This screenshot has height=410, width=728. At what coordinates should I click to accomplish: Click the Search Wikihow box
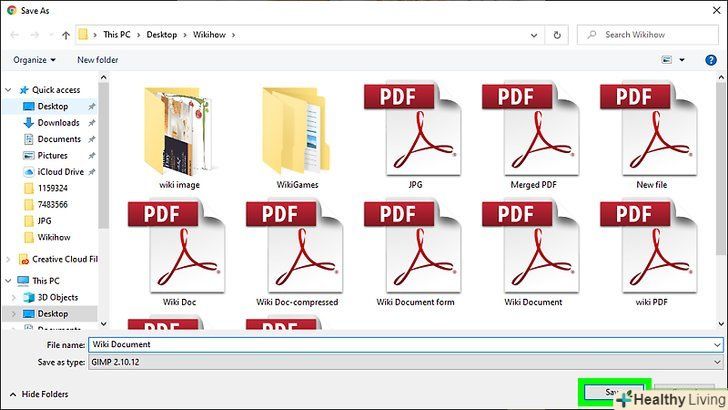(648, 35)
